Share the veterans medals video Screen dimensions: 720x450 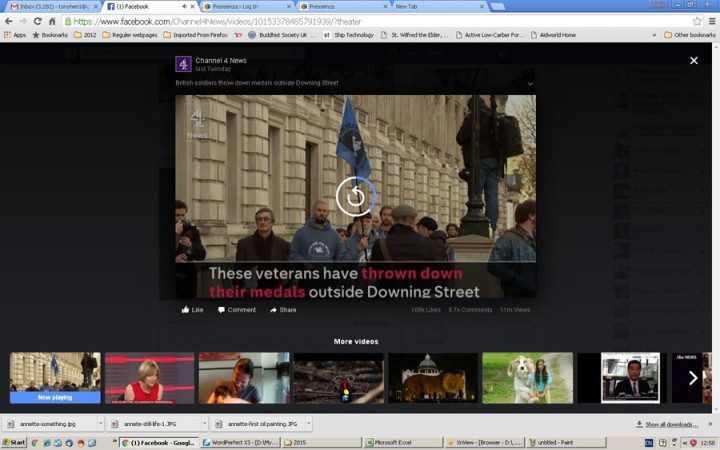click(283, 310)
